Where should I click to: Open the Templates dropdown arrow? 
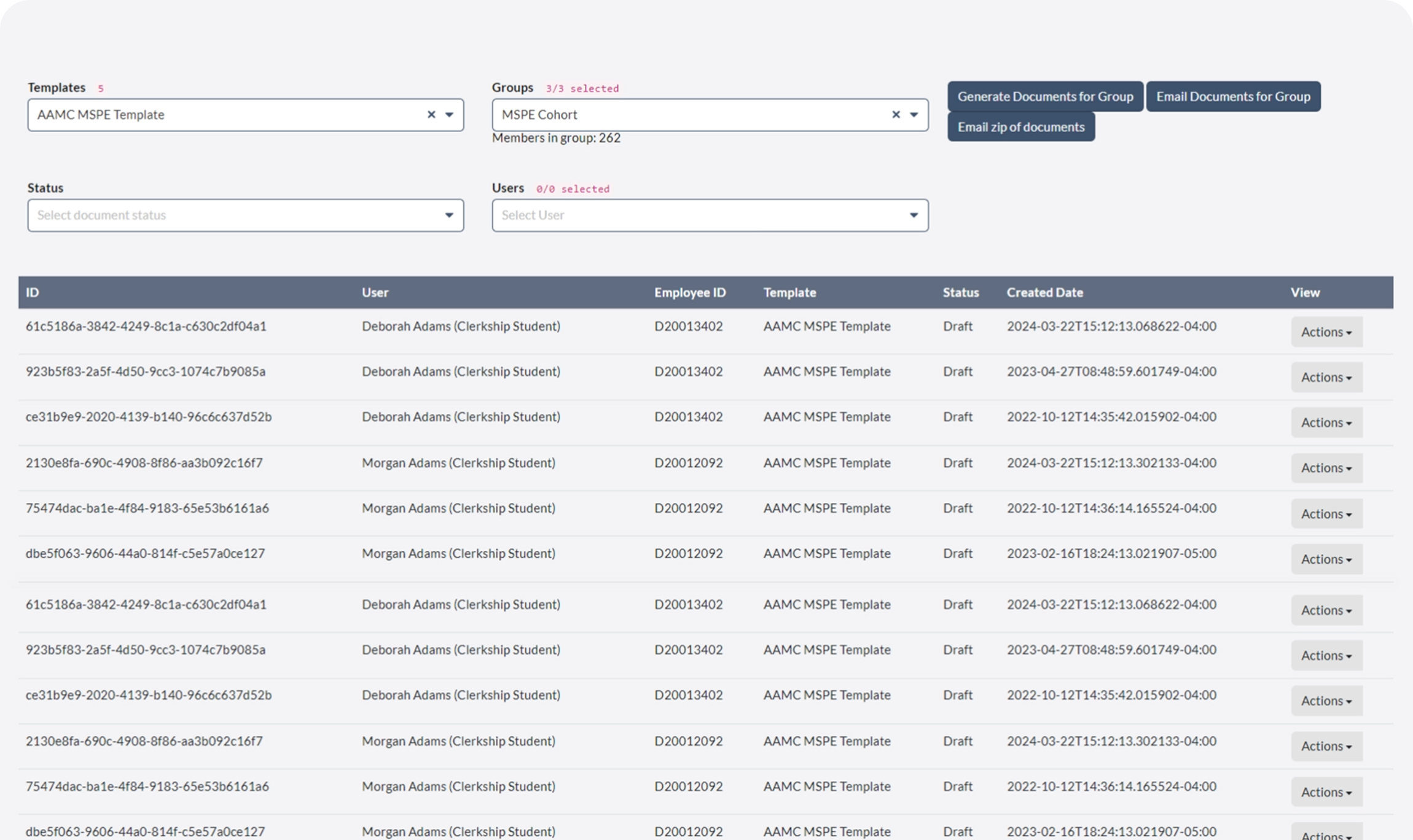[x=449, y=115]
